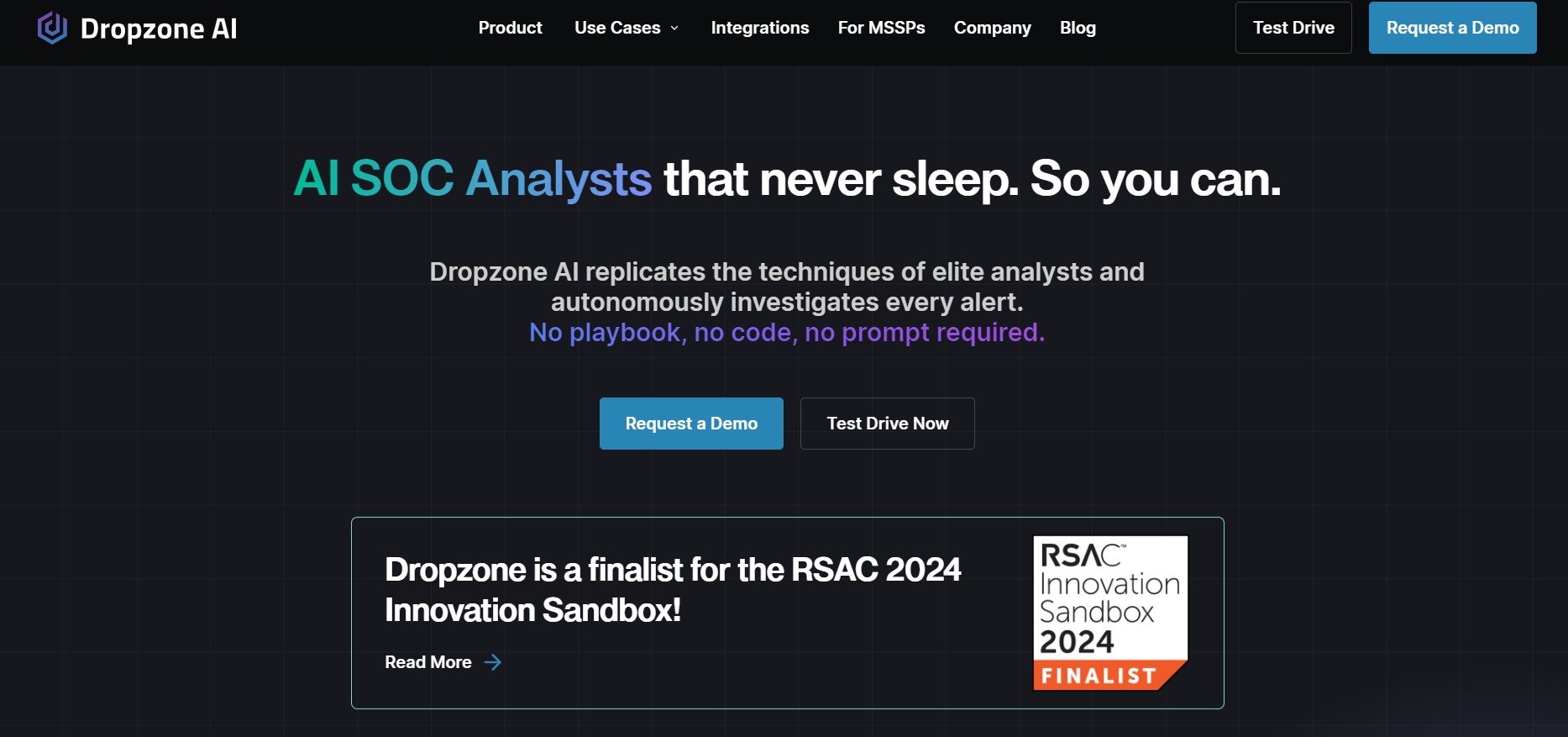1568x737 pixels.
Task: Click the header Request a Demo button
Action: click(1452, 28)
